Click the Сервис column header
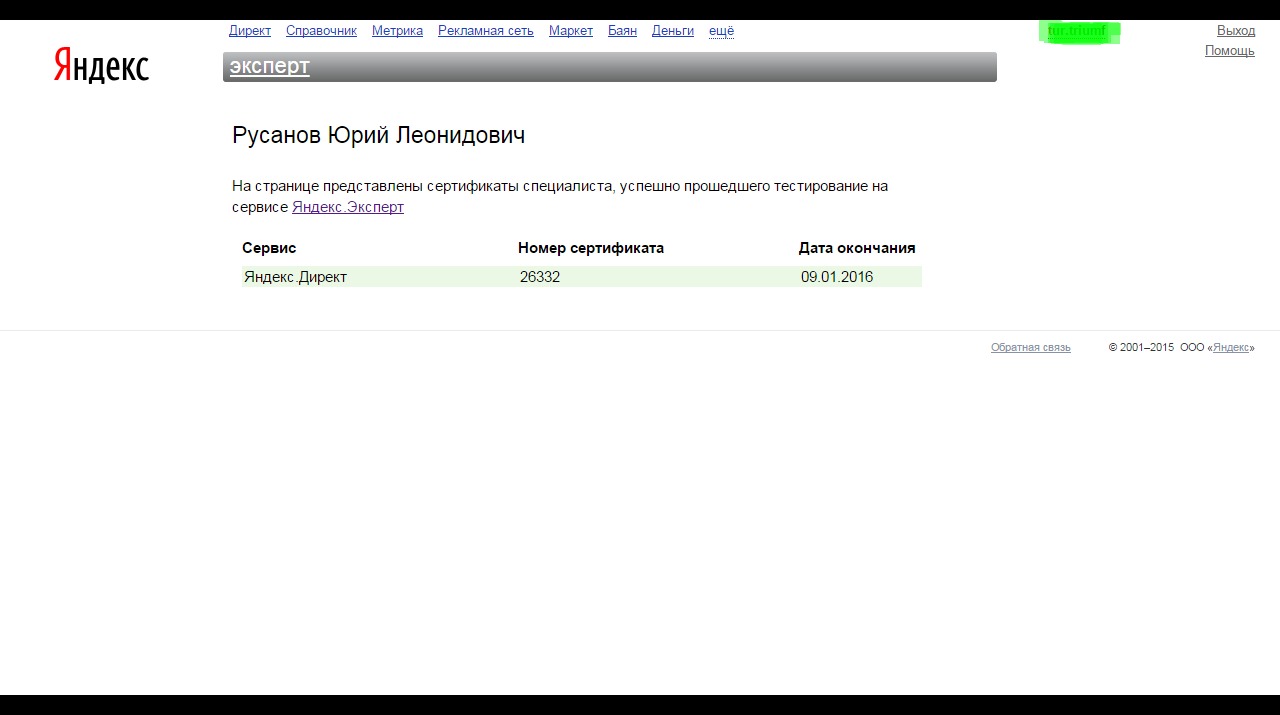1280x715 pixels. [x=268, y=247]
